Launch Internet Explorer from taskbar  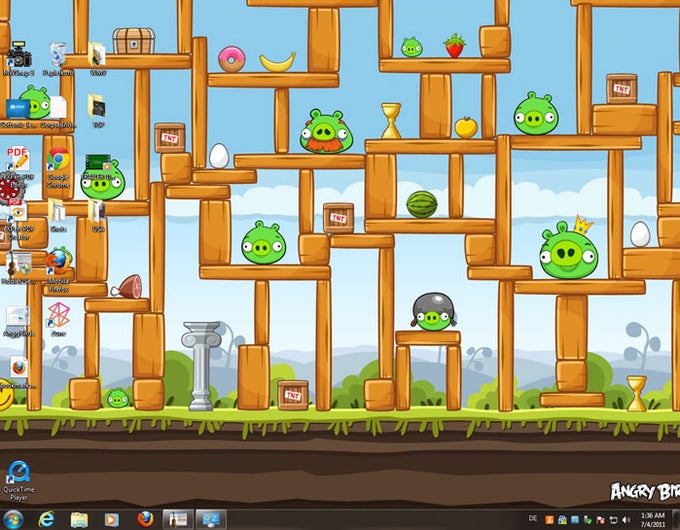point(46,519)
